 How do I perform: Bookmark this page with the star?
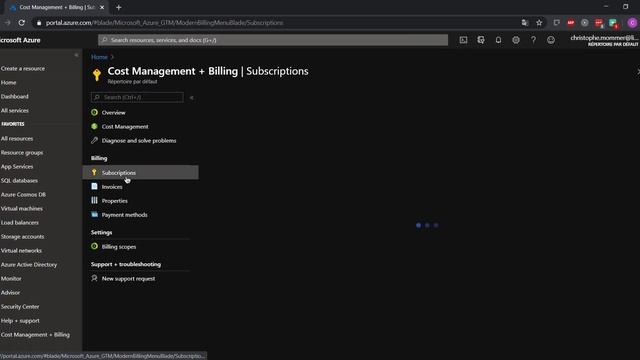pyautogui.click(x=539, y=23)
